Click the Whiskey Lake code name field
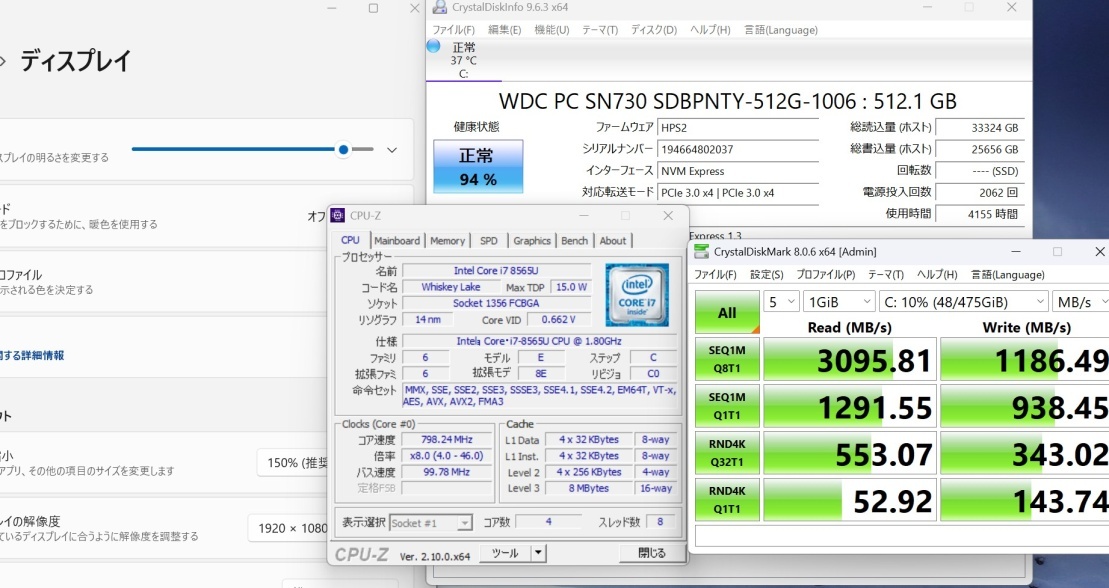The height and width of the screenshot is (588, 1109). 451,287
